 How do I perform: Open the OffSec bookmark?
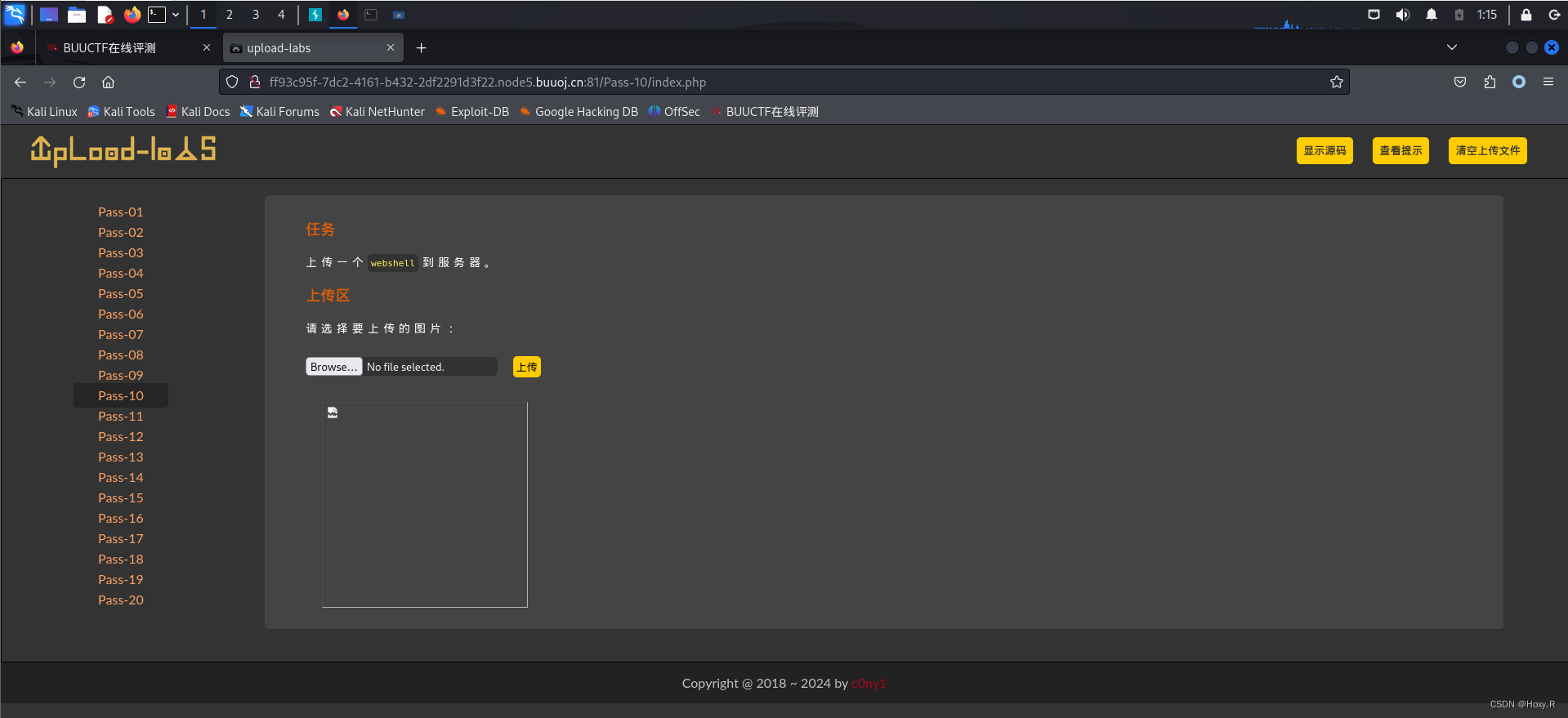point(674,112)
